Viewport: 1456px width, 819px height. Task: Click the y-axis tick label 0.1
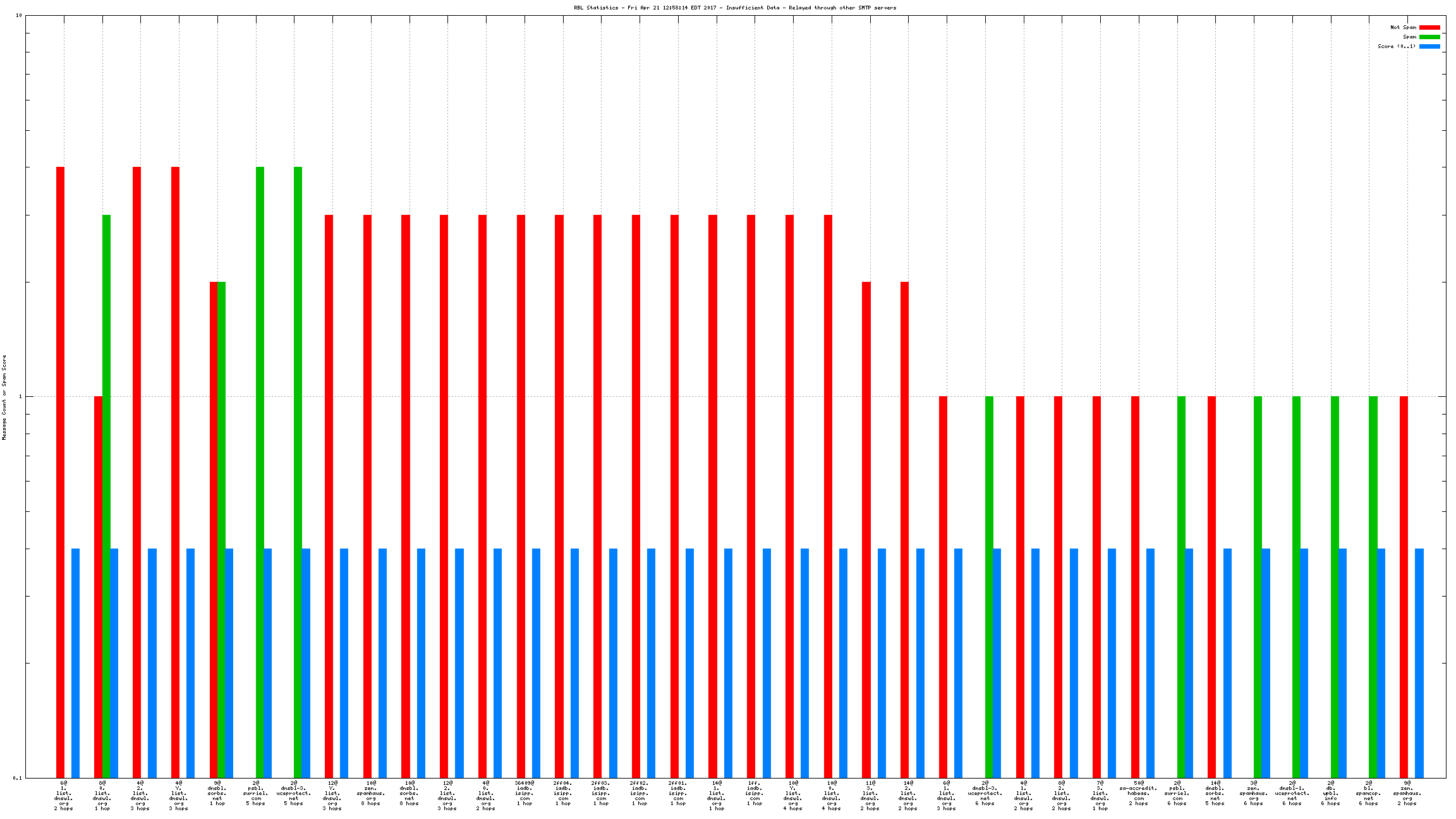pyautogui.click(x=17, y=778)
